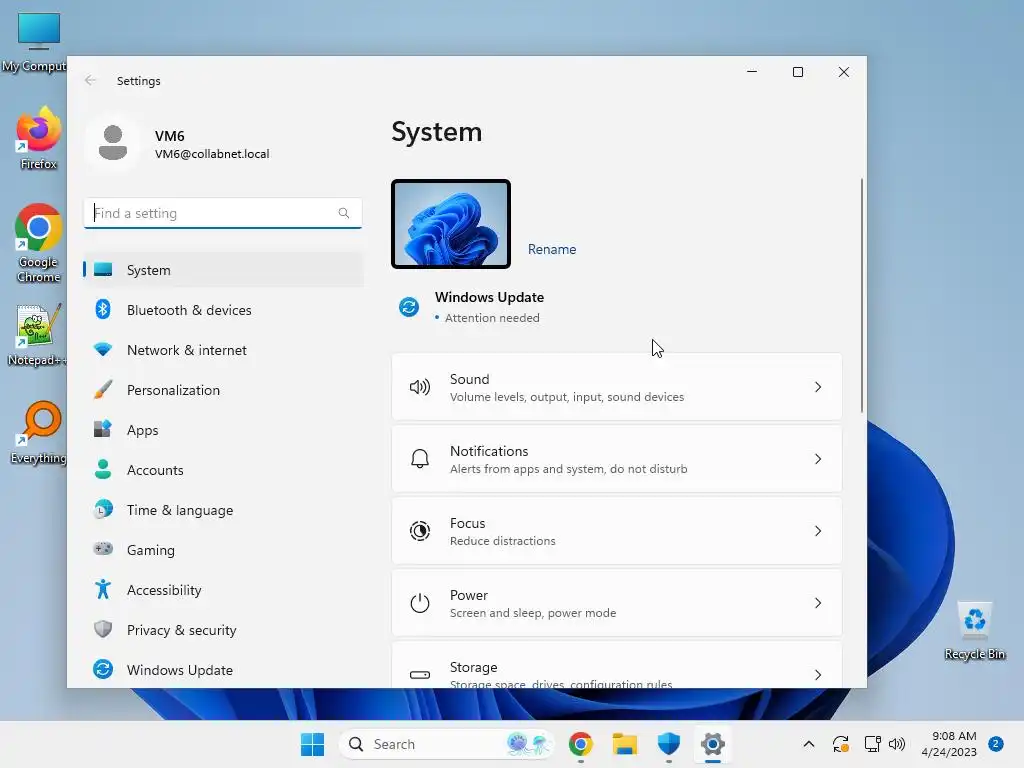Viewport: 1024px width, 768px height.
Task: Click the Privacy & security shield icon
Action: tap(103, 630)
